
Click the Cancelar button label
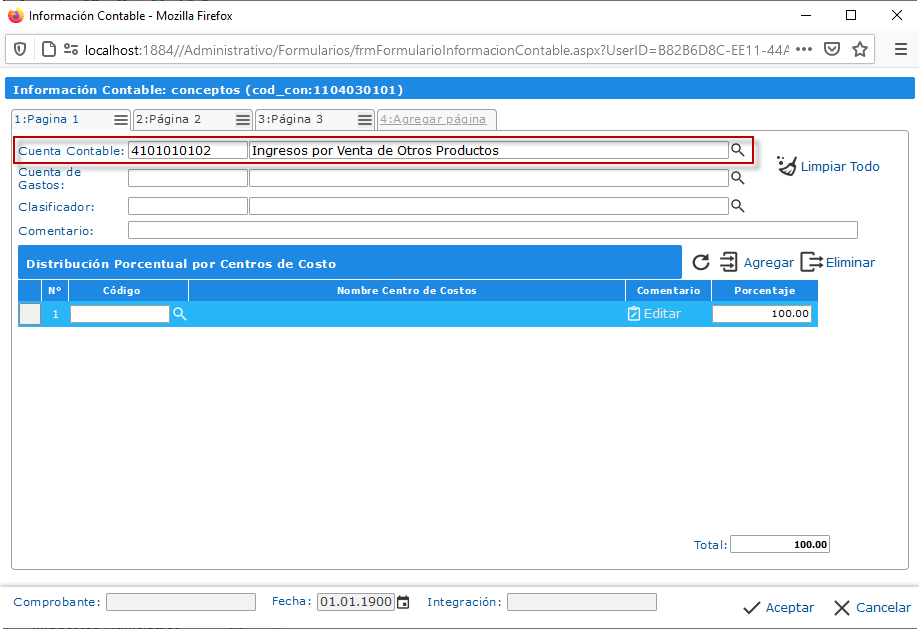[883, 608]
